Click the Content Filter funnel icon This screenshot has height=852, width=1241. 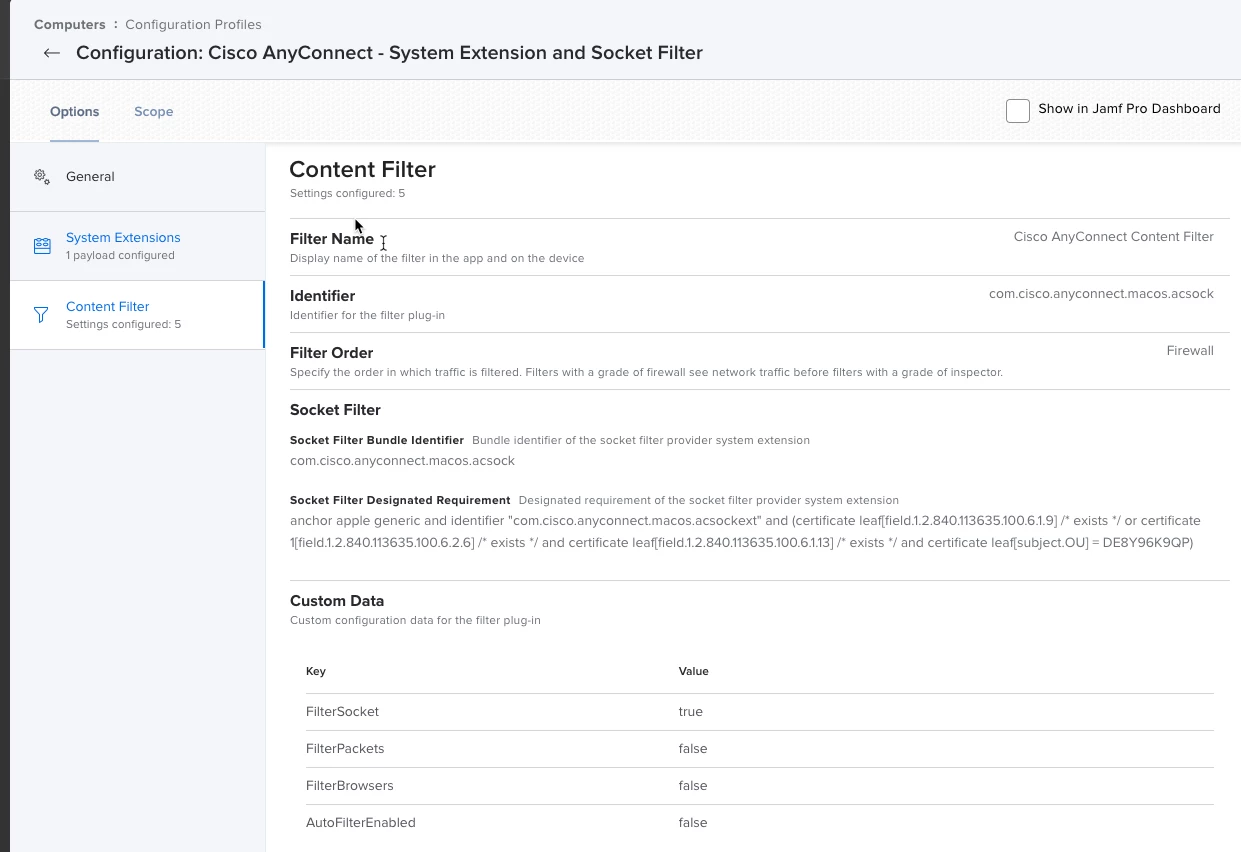(x=41, y=315)
